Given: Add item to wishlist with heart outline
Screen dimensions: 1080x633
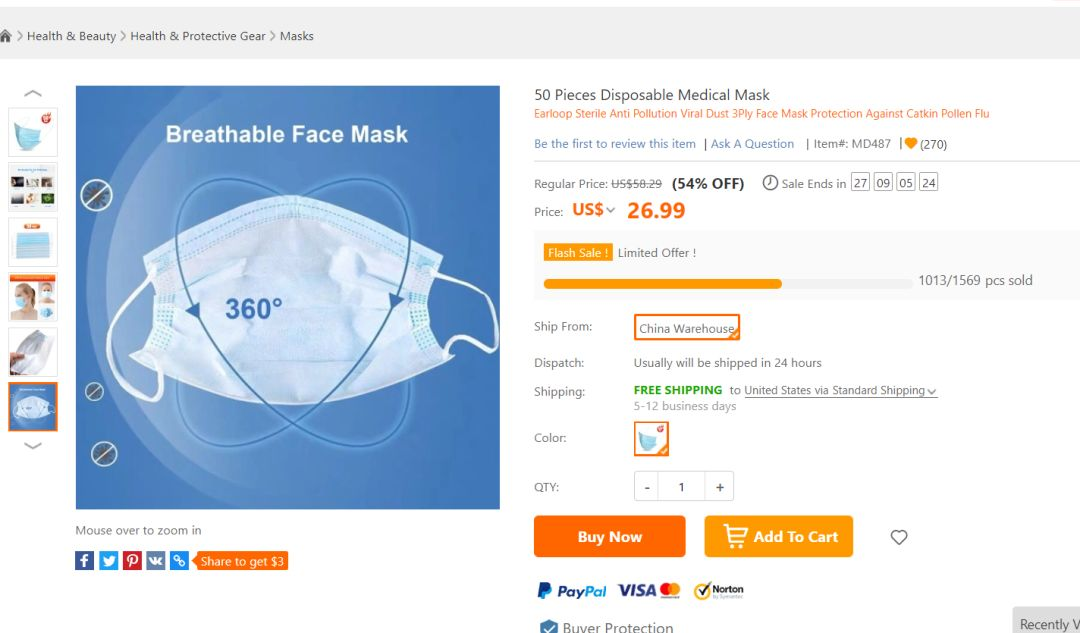Looking at the screenshot, I should click(x=899, y=537).
